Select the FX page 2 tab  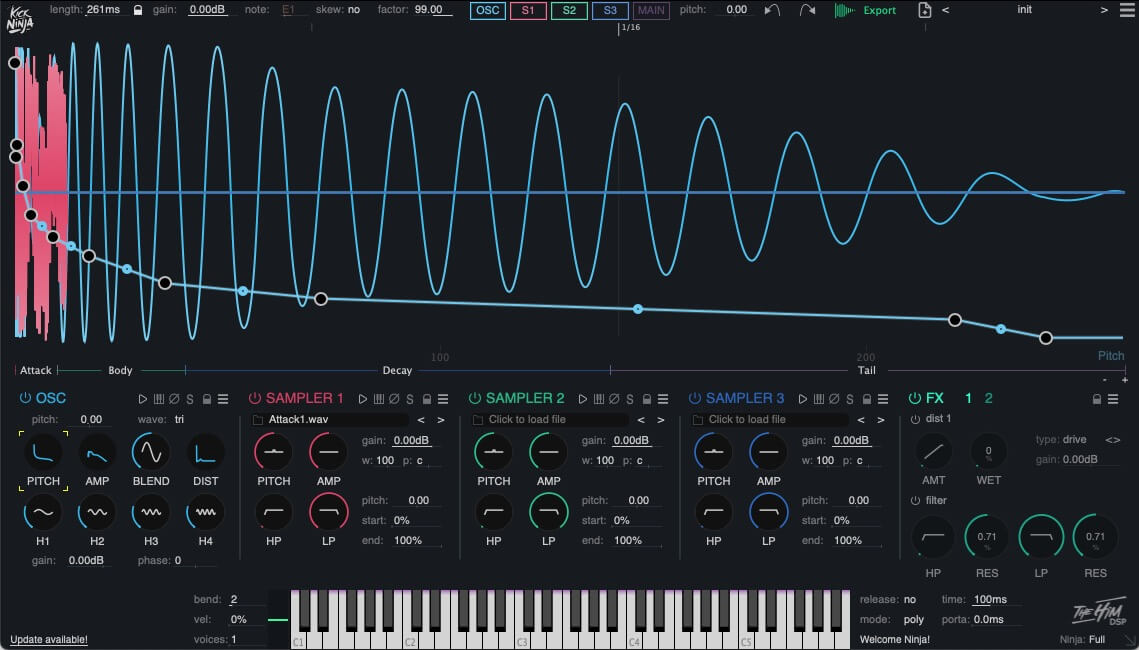[988, 398]
